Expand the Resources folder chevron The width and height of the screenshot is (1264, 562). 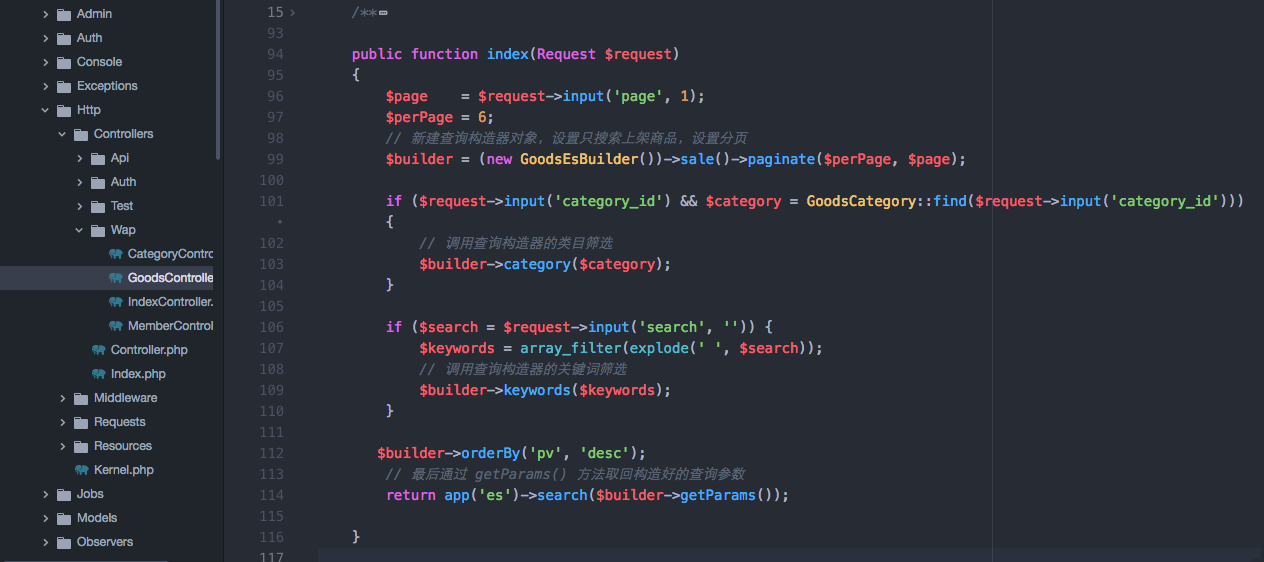(62, 446)
